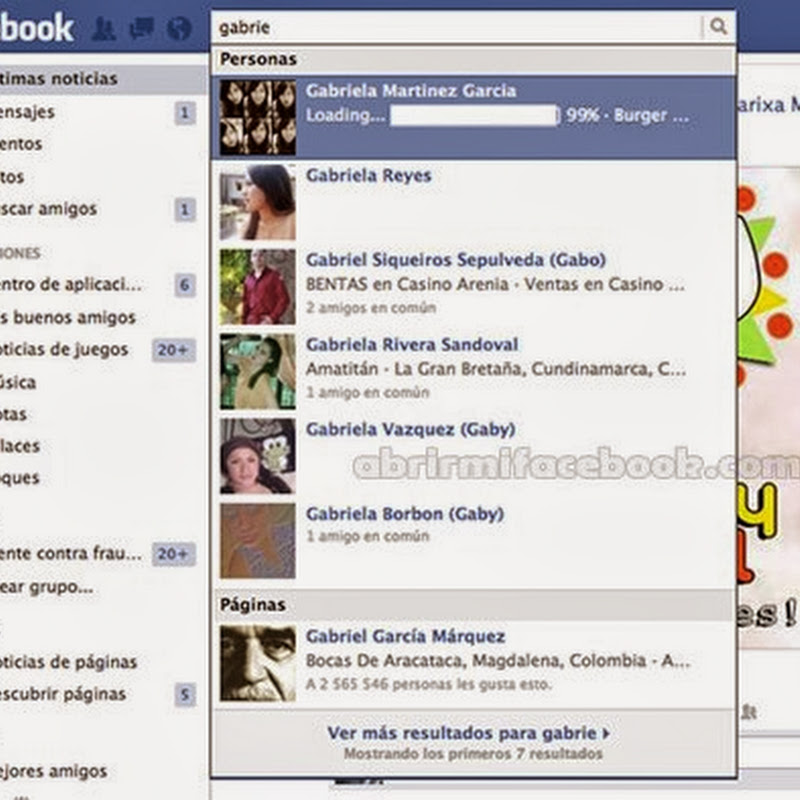Image resolution: width=800 pixels, height=800 pixels.
Task: Open Gabriel García Márquez page thumbnail
Action: (x=258, y=663)
